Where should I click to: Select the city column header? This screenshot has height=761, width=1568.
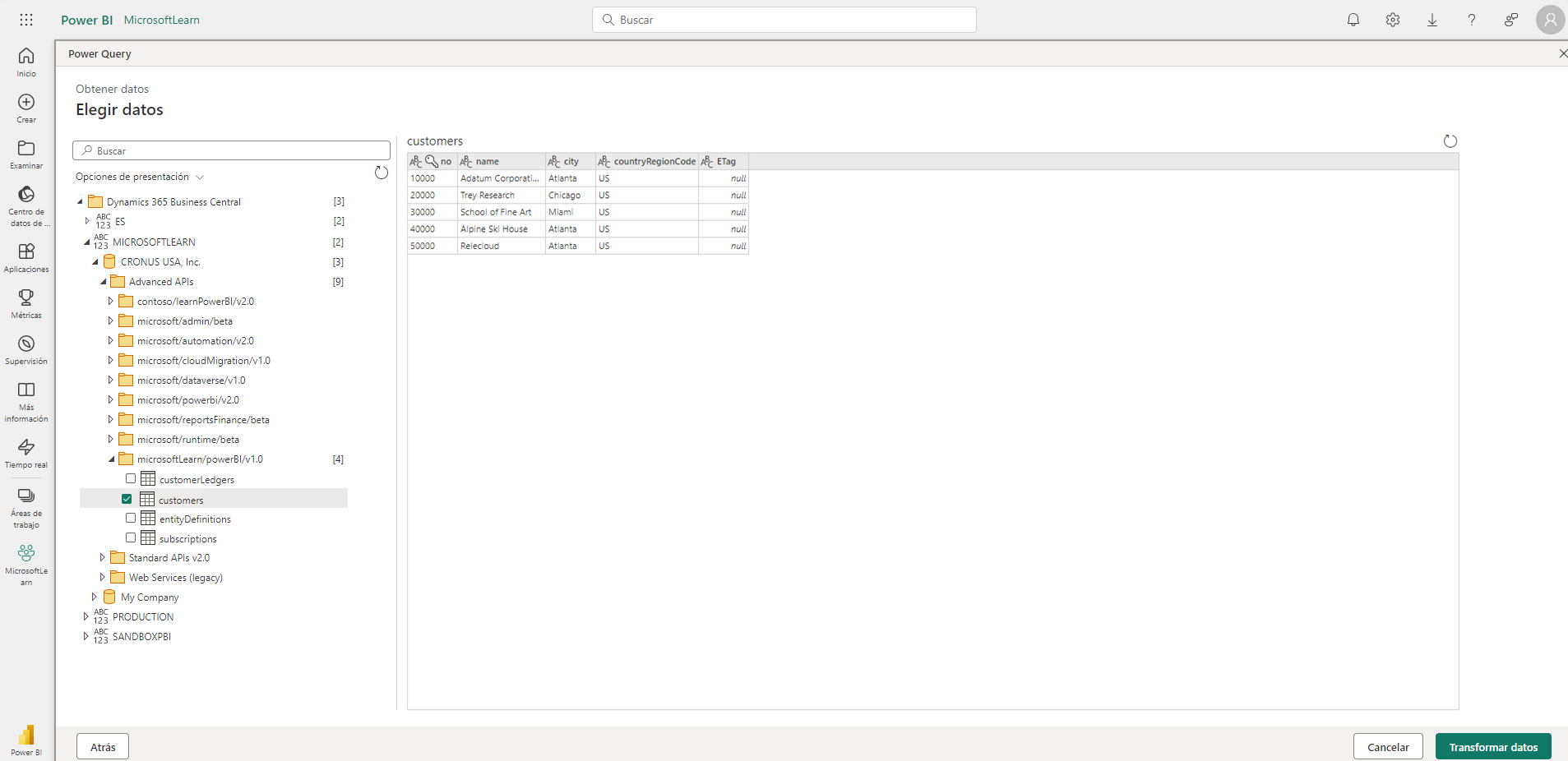pyautogui.click(x=570, y=161)
